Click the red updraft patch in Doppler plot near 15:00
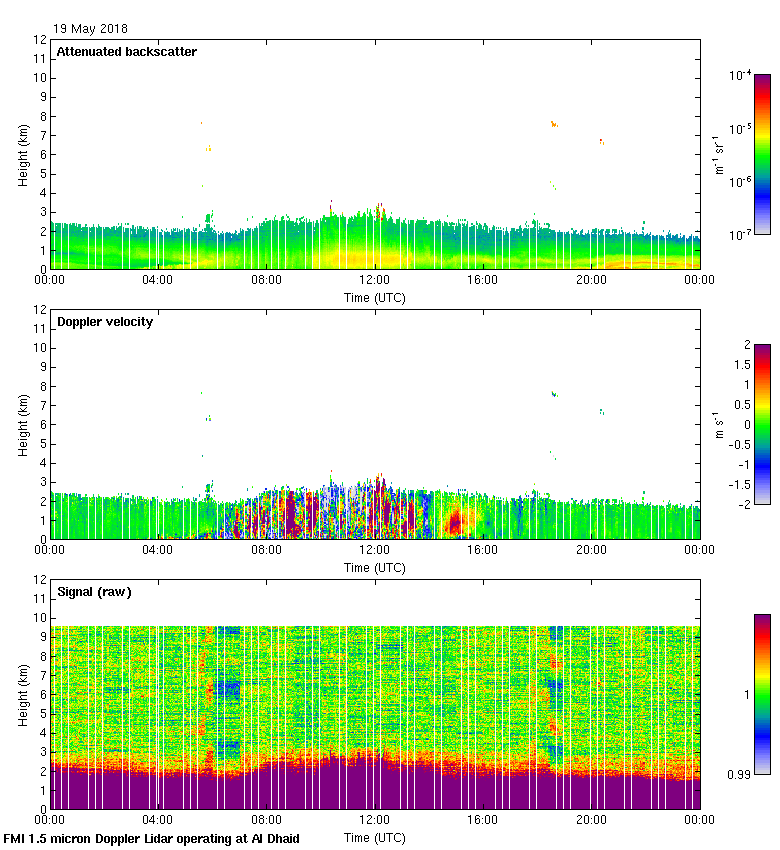Viewport: 780px width, 850px height. tap(457, 521)
